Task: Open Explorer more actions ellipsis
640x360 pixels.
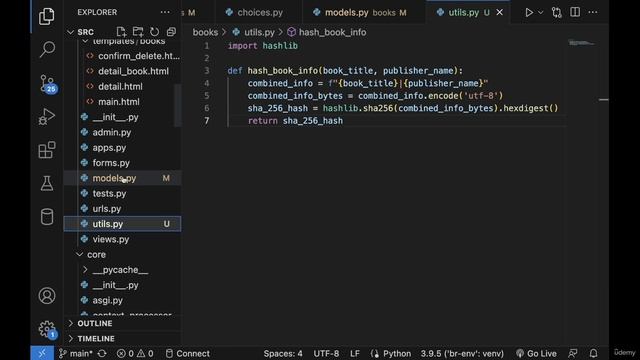Action: pyautogui.click(x=165, y=12)
